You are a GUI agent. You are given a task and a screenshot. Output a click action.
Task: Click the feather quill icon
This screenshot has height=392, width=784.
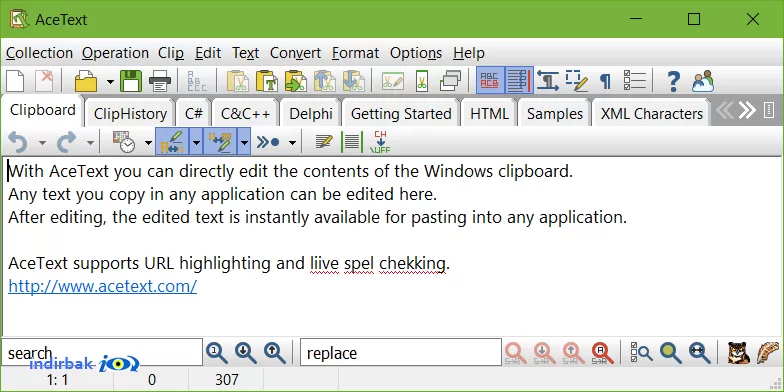tap(768, 353)
